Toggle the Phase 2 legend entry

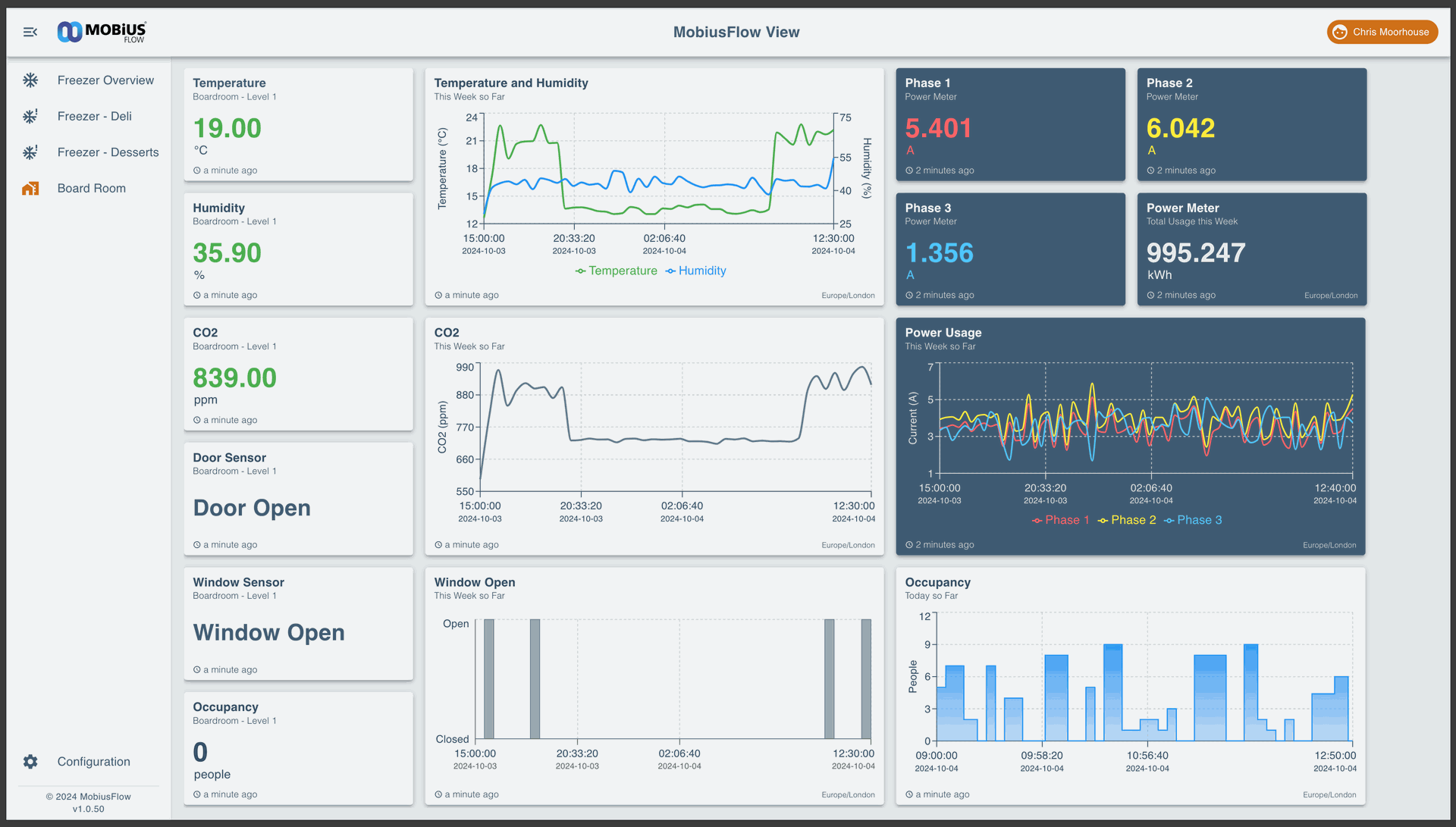click(1127, 521)
